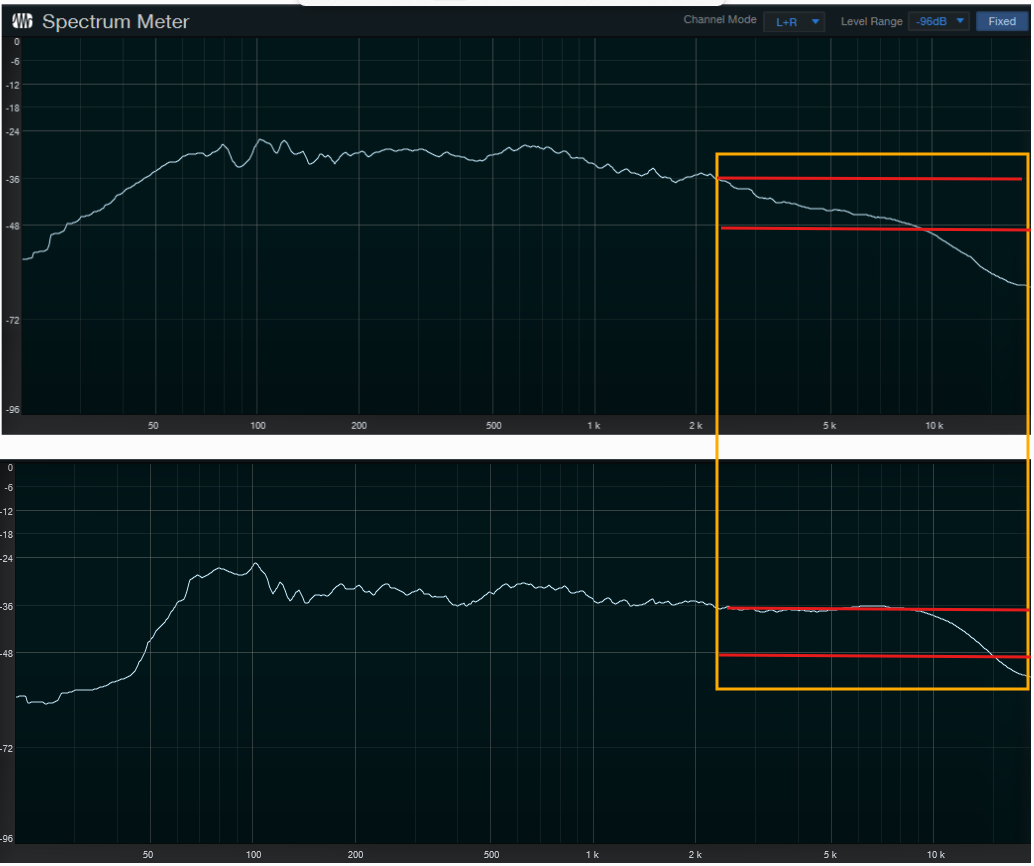The image size is (1034, 866).
Task: Open the Level Range -96dB dropdown
Action: click(939, 22)
